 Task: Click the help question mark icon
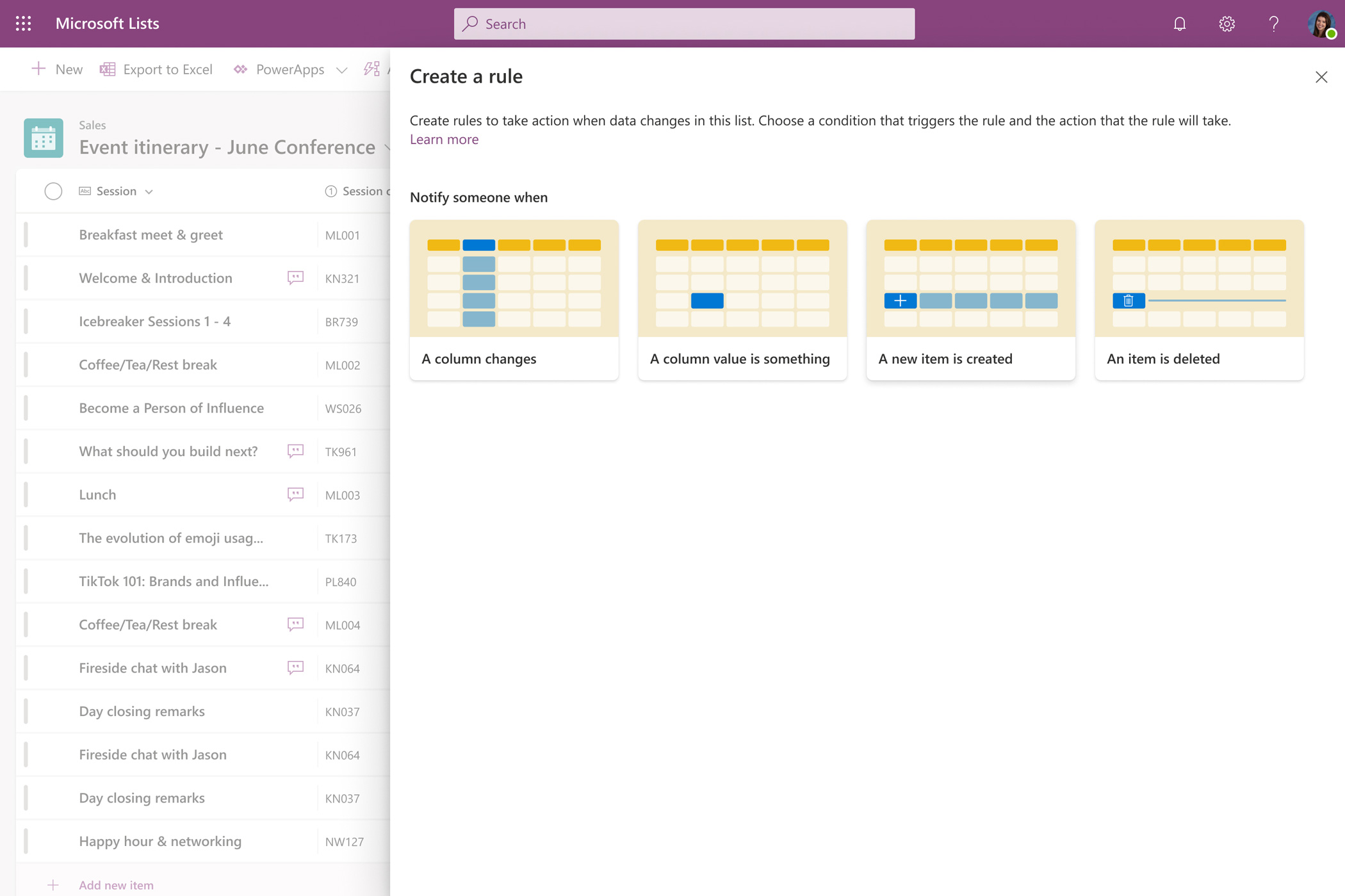pos(1273,24)
